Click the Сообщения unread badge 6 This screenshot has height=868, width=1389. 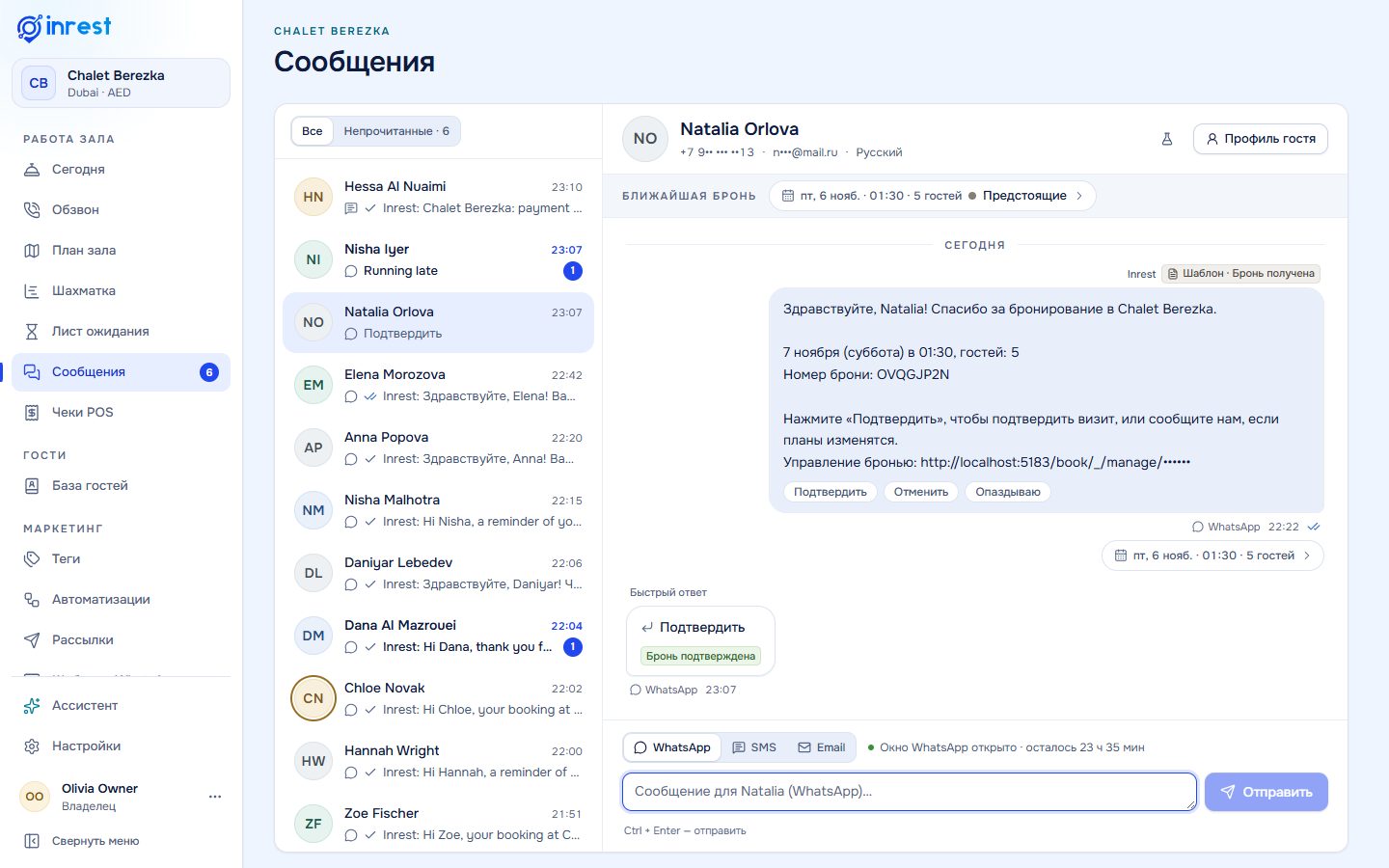[x=209, y=372]
